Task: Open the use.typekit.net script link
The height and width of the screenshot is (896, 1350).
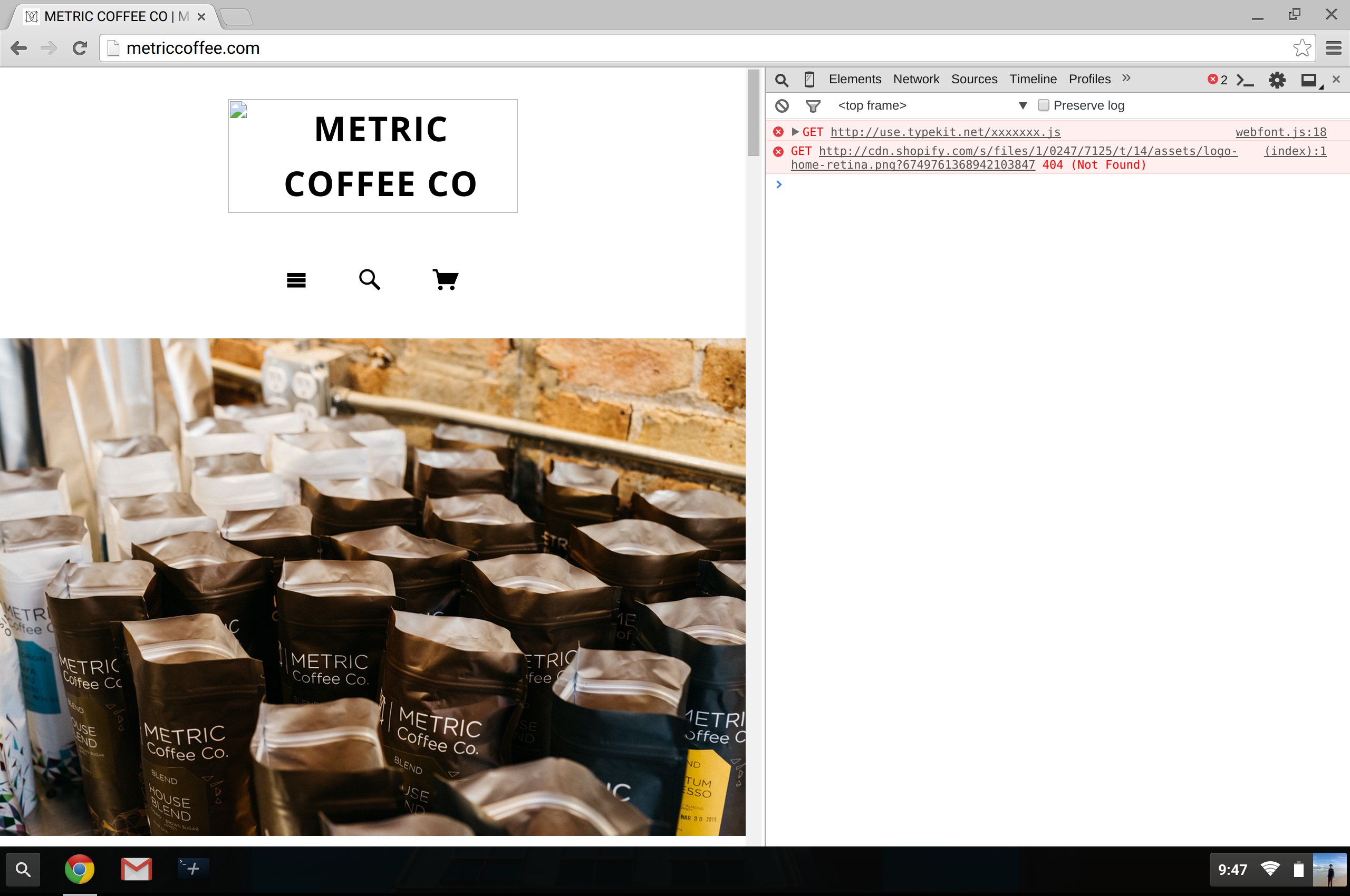Action: 945,132
